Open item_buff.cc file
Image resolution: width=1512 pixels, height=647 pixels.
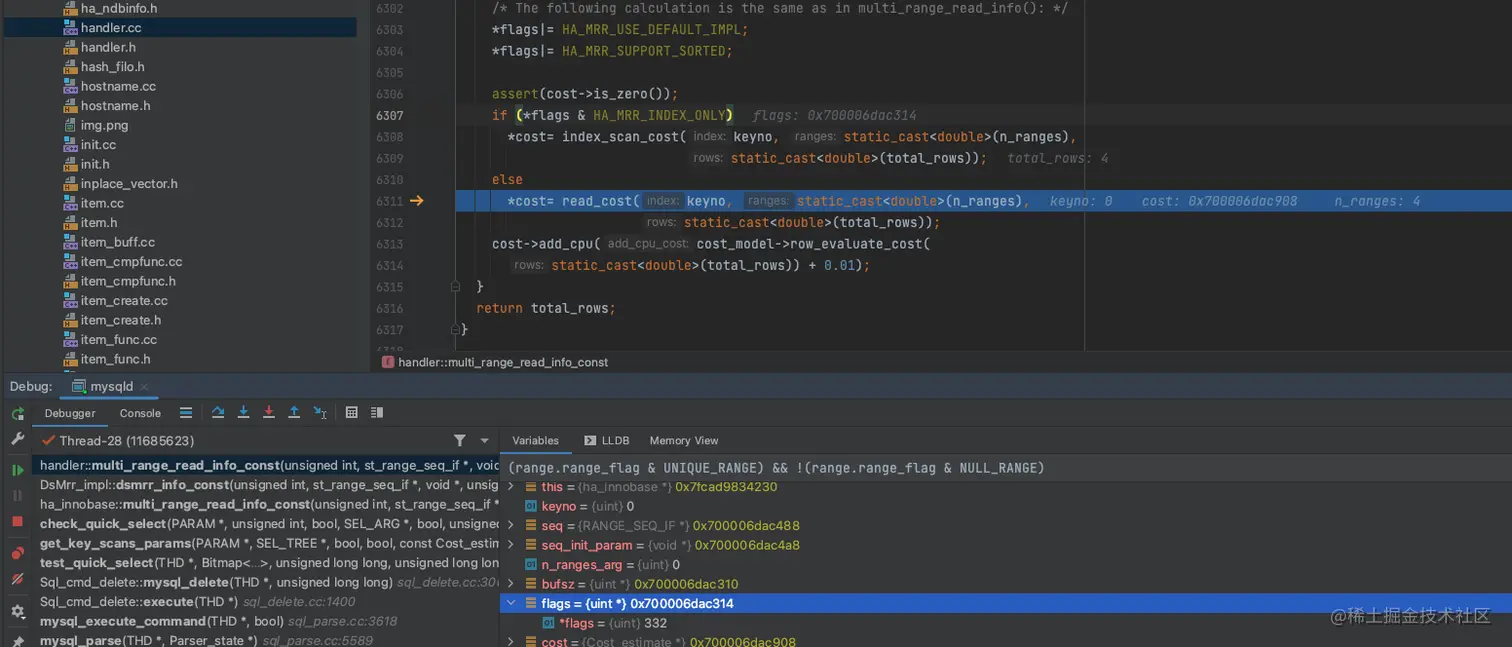pyautogui.click(x=118, y=242)
